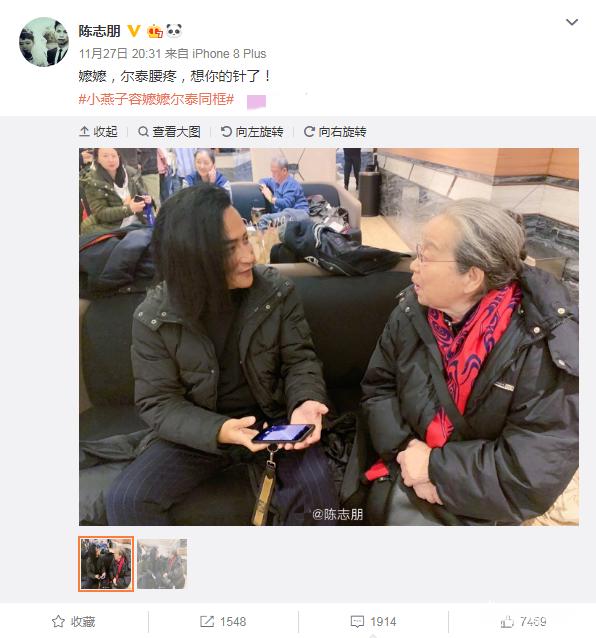This screenshot has width=596, height=638.
Task: Click the post timestamp 11月27日 20:31
Action: point(120,54)
